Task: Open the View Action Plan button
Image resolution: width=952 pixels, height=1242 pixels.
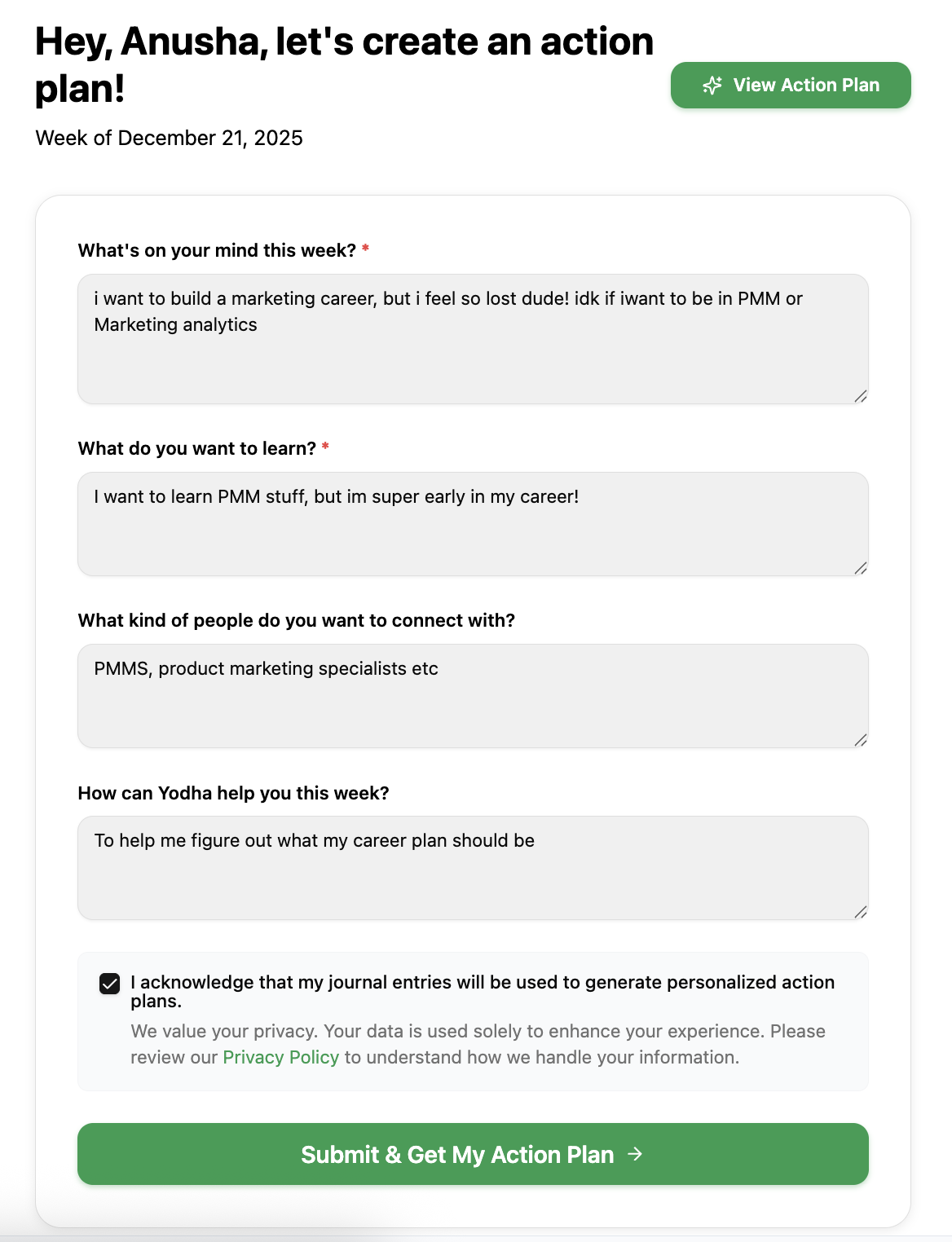Action: click(x=791, y=86)
